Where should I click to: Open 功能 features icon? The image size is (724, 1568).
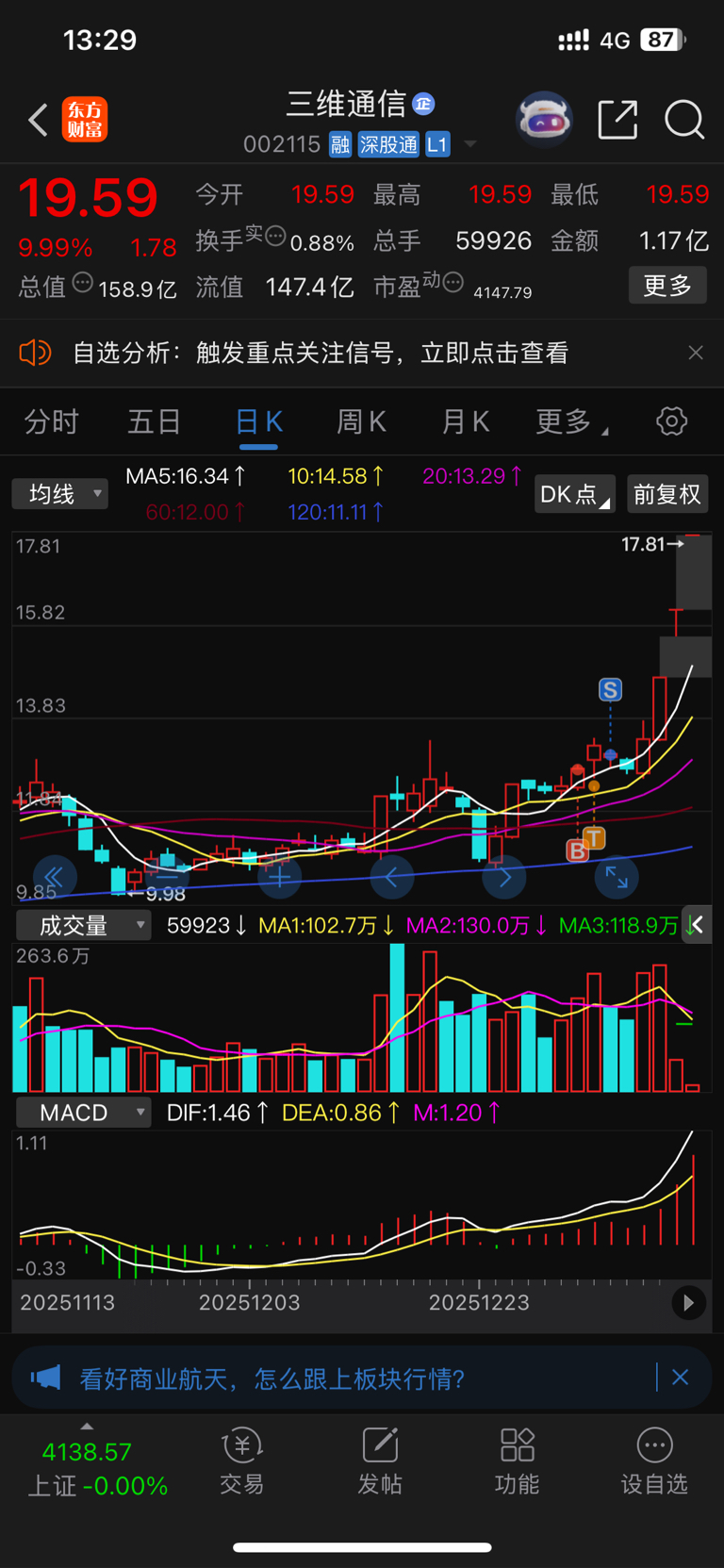[518, 1461]
